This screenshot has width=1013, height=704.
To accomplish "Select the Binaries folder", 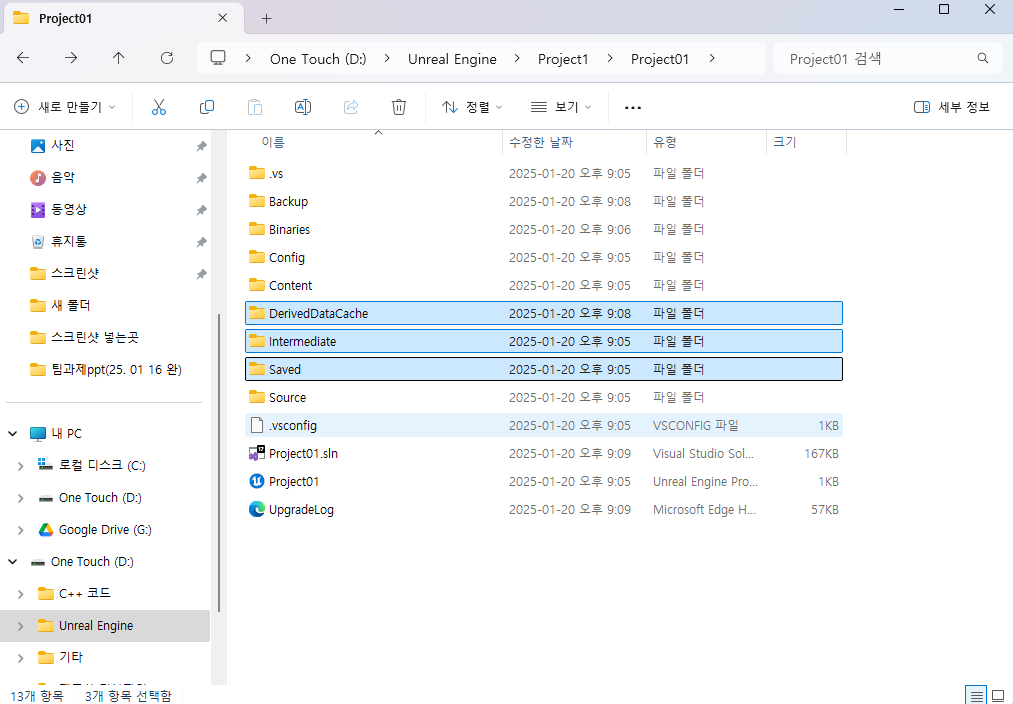I will coord(544,229).
